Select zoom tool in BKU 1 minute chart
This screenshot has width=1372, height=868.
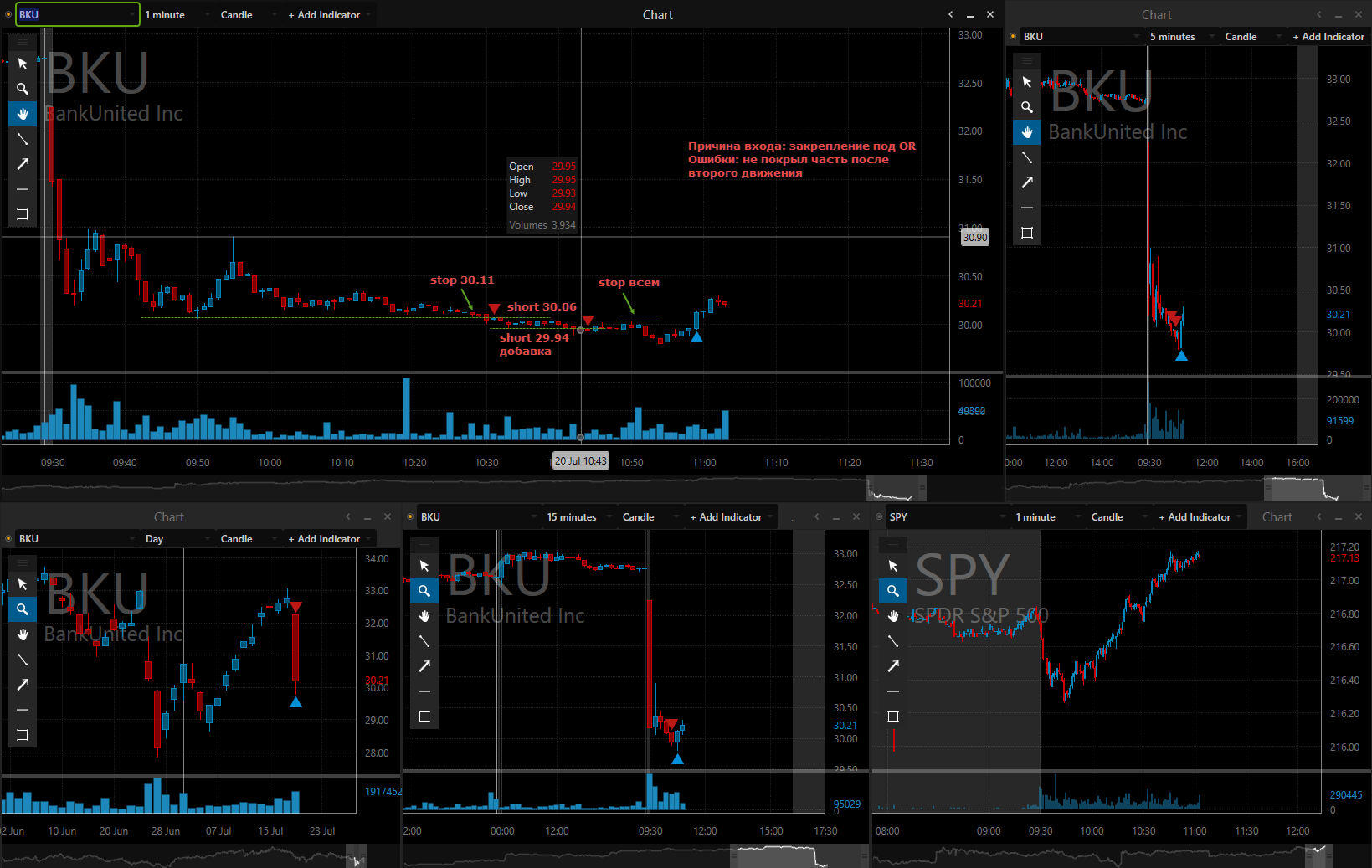[23, 89]
